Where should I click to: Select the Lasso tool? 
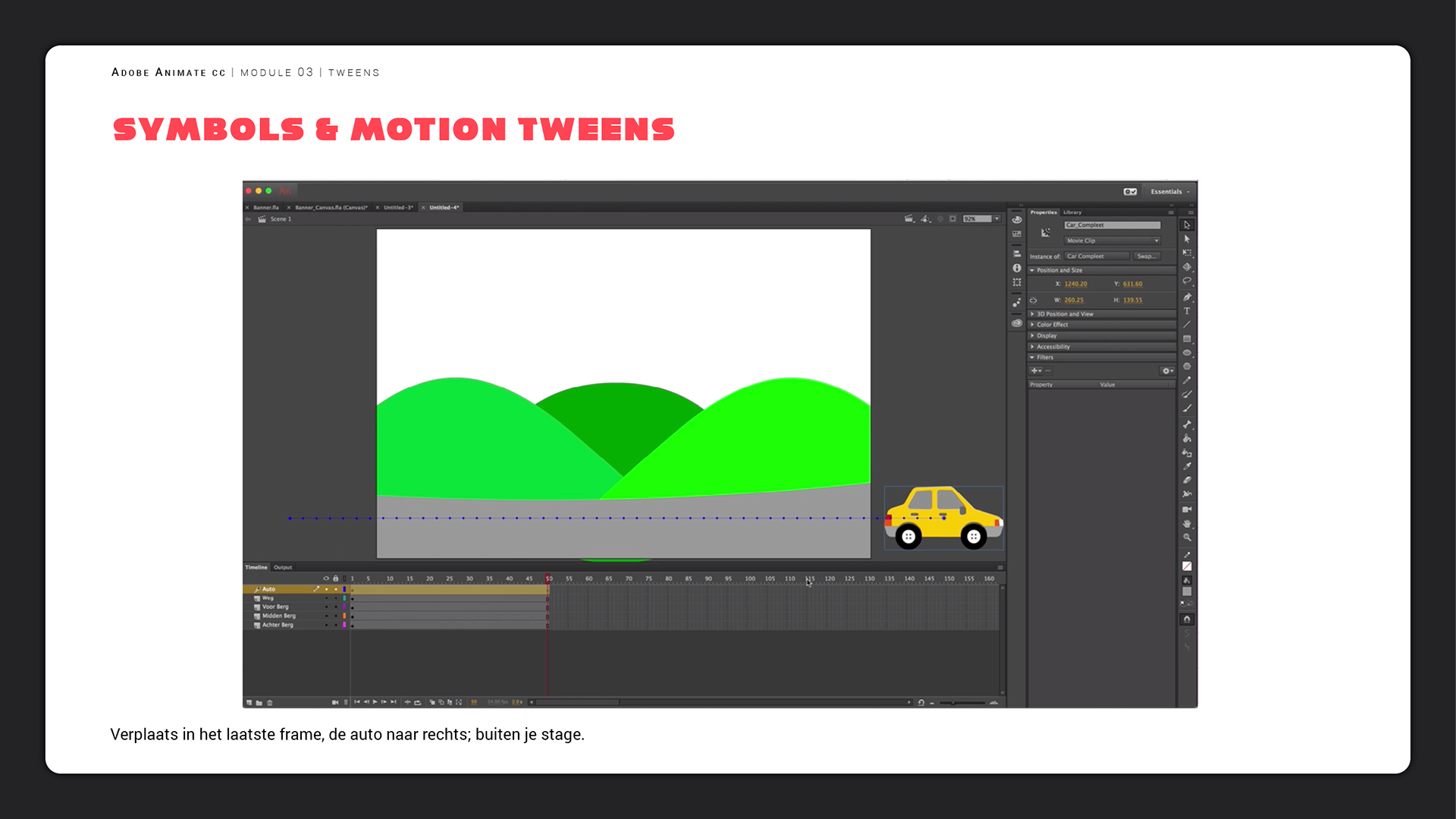[1187, 281]
